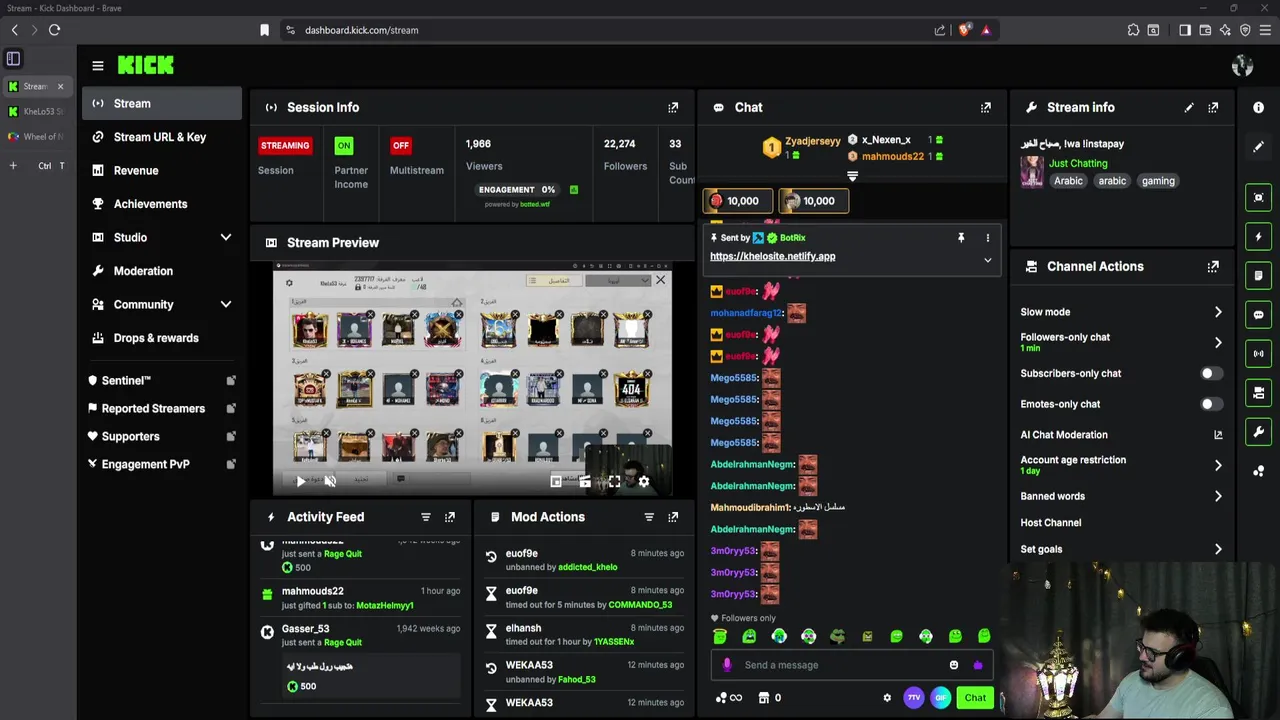Pop out the Activity Feed panel
This screenshot has width=1280, height=720.
pyautogui.click(x=450, y=517)
